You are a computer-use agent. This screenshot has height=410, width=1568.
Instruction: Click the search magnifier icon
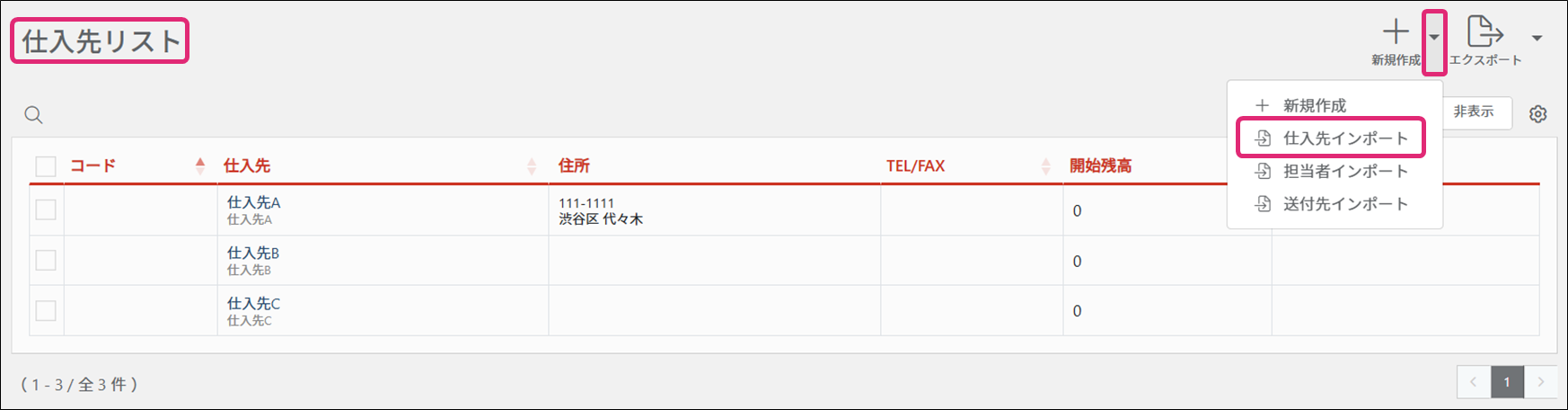coord(33,115)
